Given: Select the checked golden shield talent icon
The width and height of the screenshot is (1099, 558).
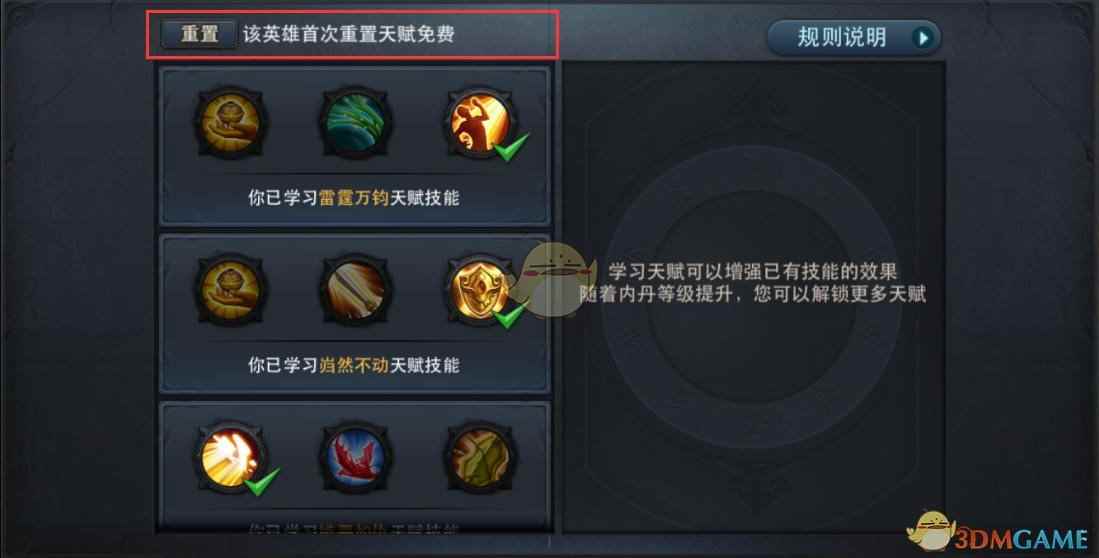Looking at the screenshot, I should [x=480, y=290].
